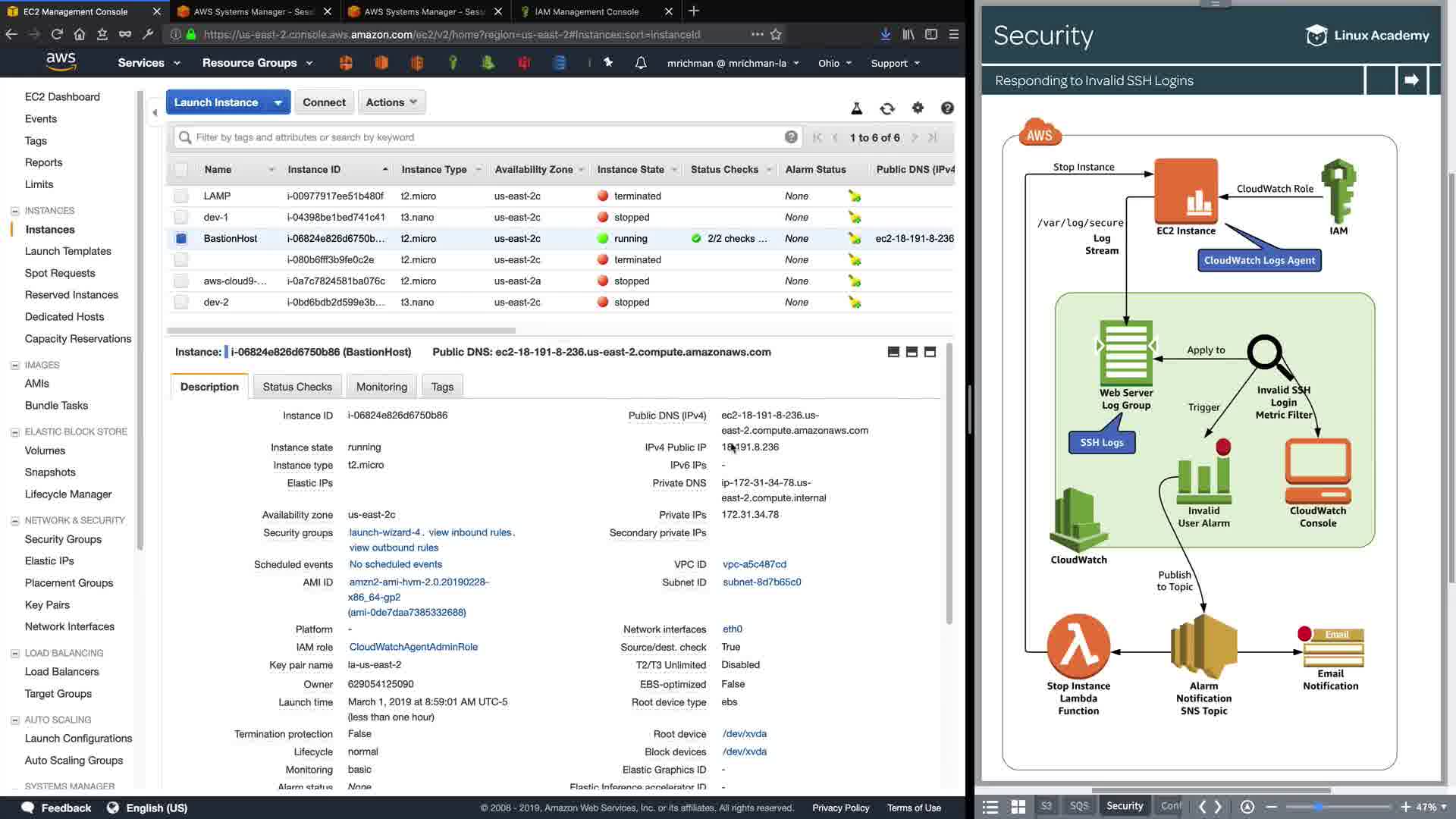Click the help question mark icon
This screenshot has width=1456, height=819.
pos(947,108)
